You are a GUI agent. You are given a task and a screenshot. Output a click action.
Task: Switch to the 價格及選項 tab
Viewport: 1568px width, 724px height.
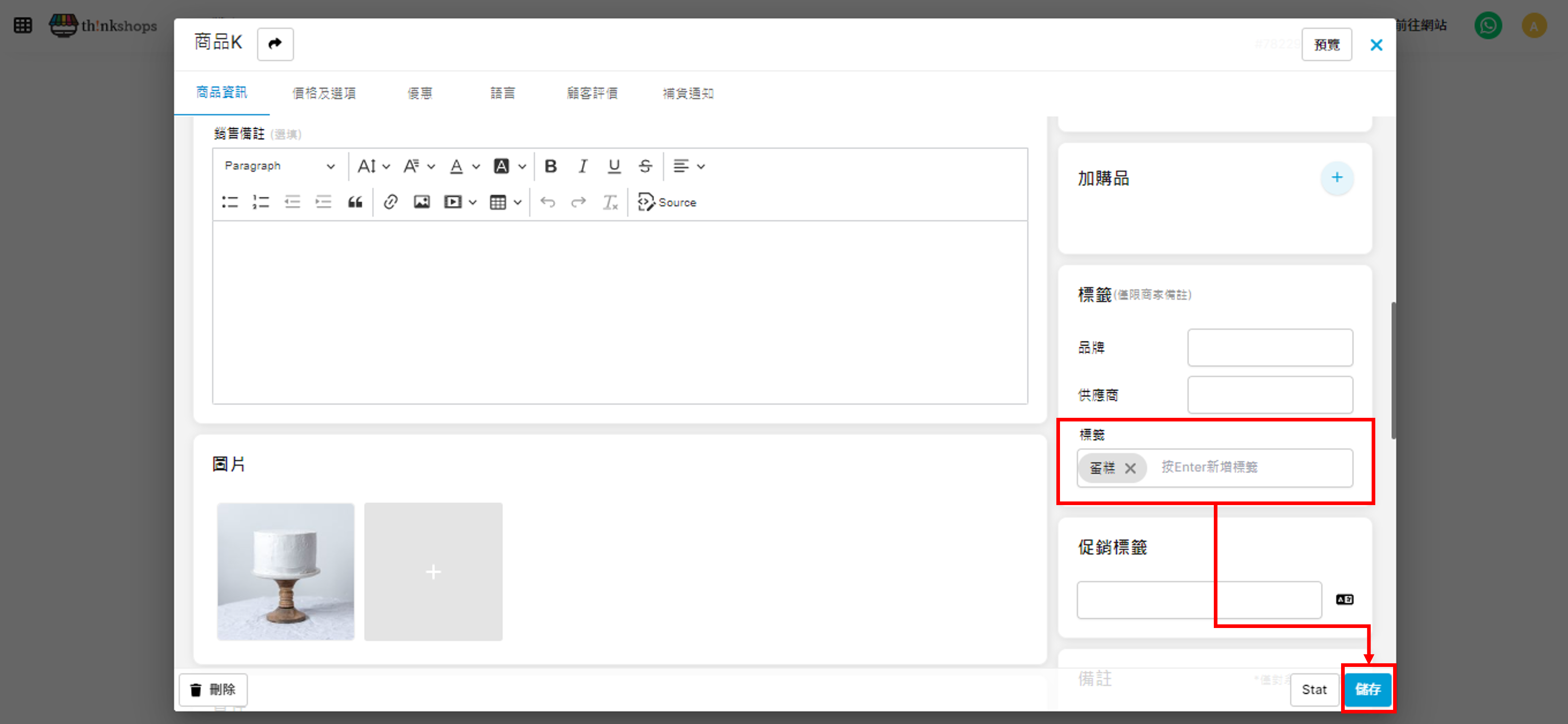pyautogui.click(x=324, y=93)
